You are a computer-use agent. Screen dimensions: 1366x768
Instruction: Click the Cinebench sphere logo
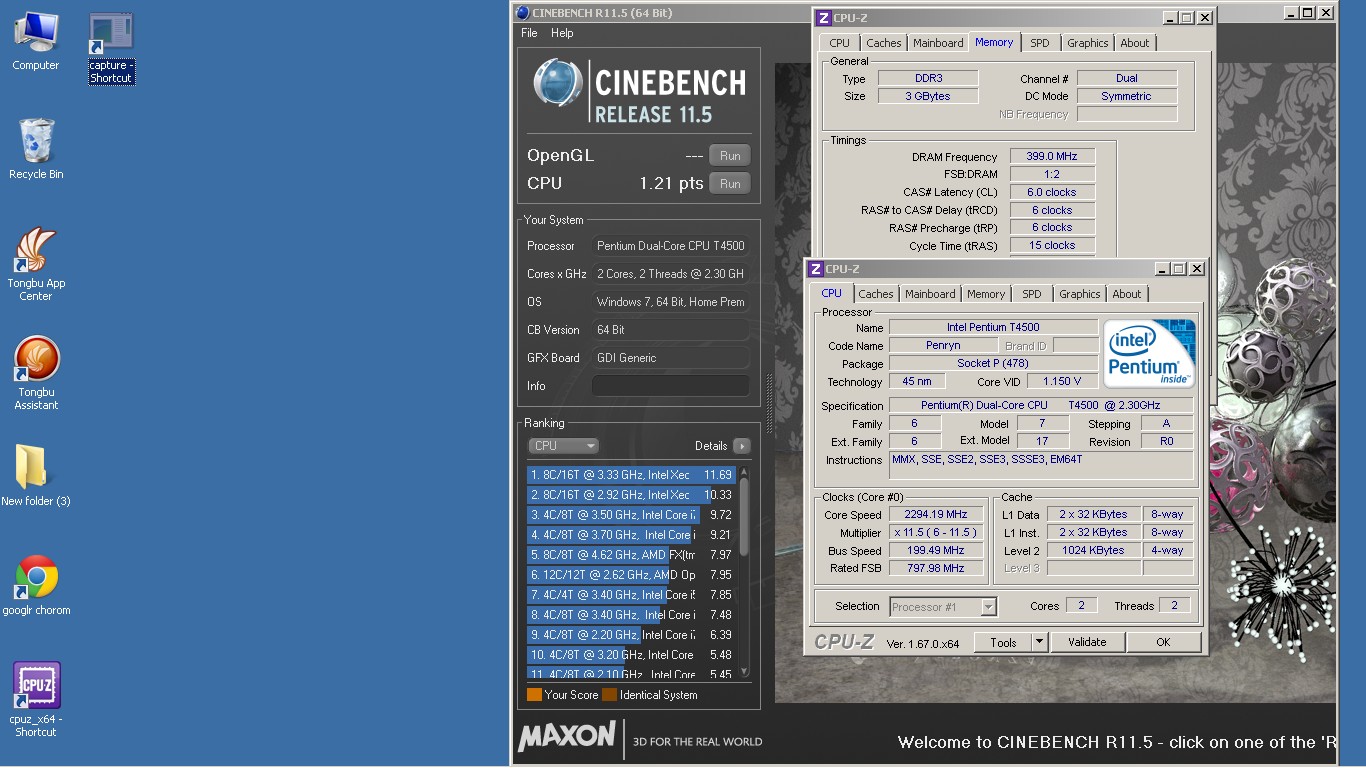coord(558,83)
